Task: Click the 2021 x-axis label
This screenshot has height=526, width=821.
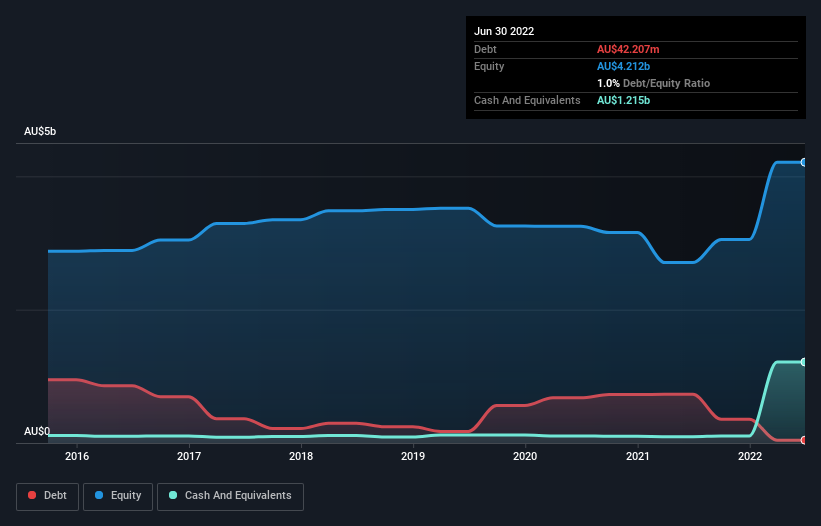Action: pyautogui.click(x=638, y=456)
